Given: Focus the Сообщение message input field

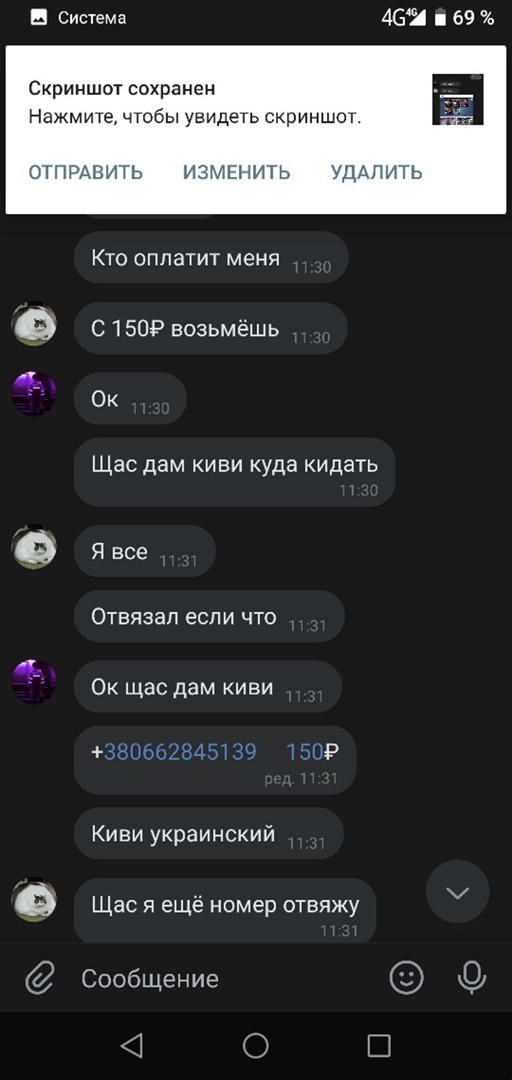Looking at the screenshot, I should 227,978.
